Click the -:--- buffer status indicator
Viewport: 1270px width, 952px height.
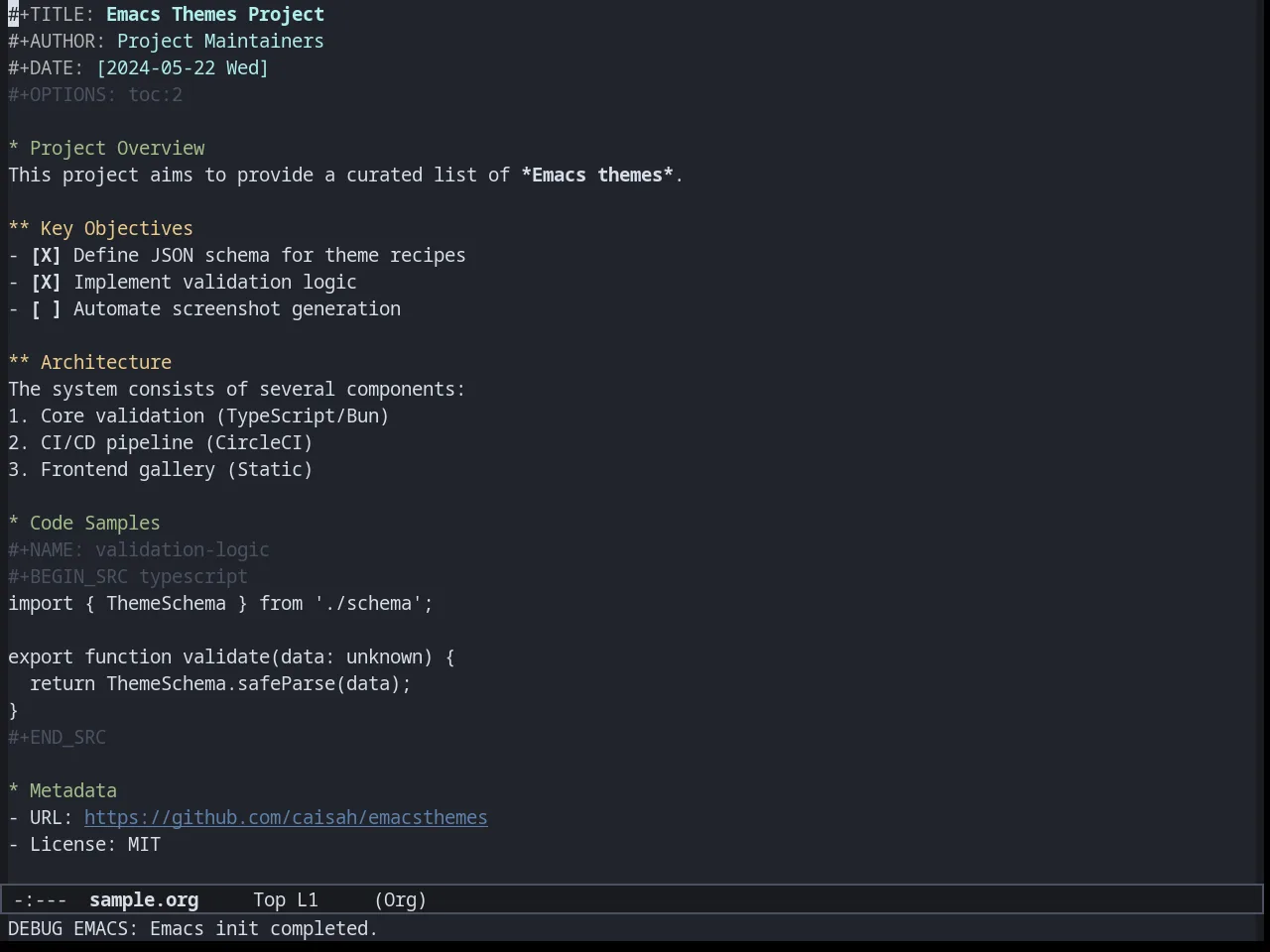coord(41,900)
